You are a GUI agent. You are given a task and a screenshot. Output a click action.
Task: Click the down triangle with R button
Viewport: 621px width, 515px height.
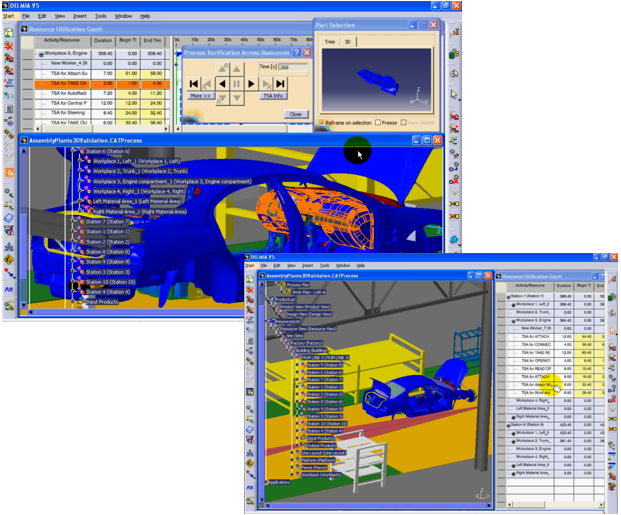(223, 98)
